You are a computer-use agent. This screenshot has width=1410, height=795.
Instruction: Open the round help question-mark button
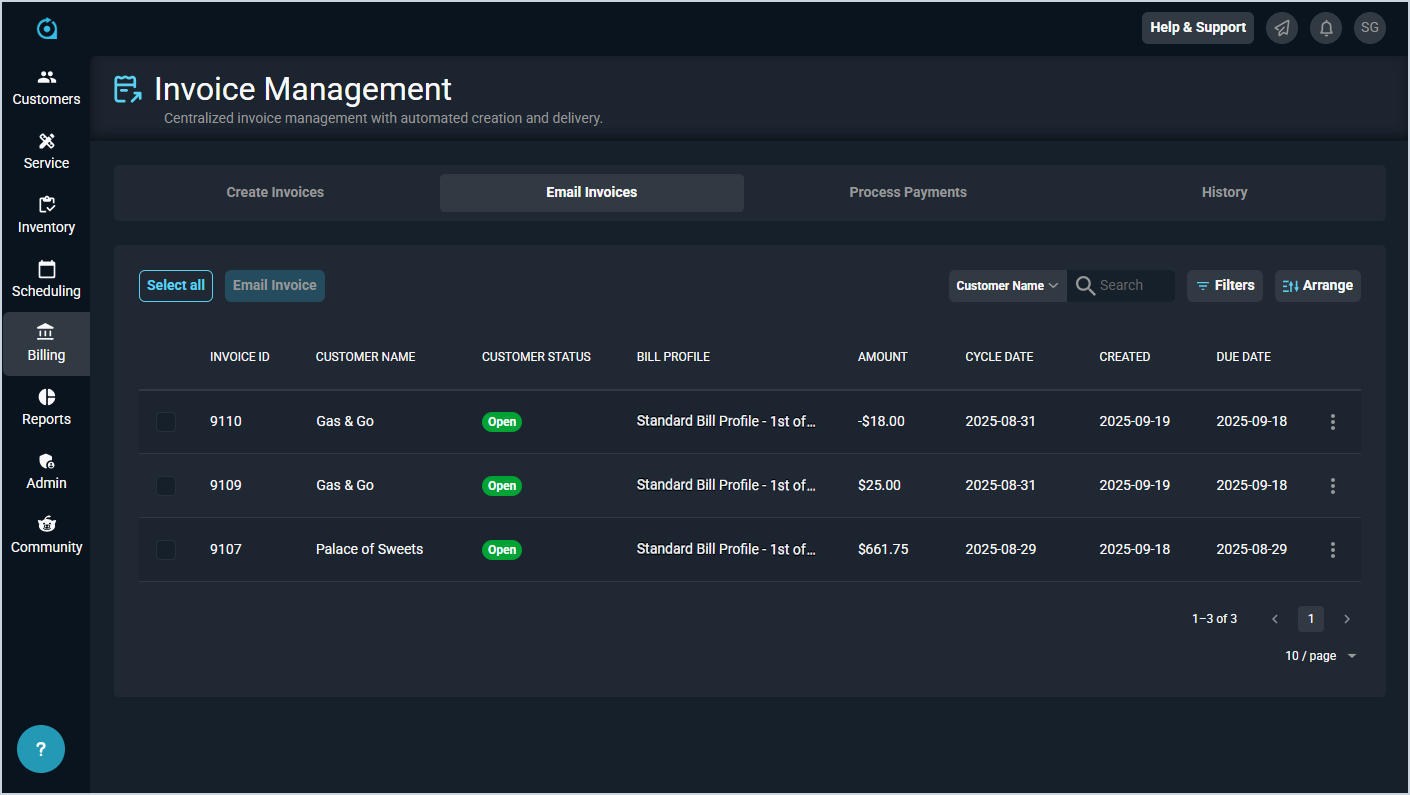click(41, 749)
